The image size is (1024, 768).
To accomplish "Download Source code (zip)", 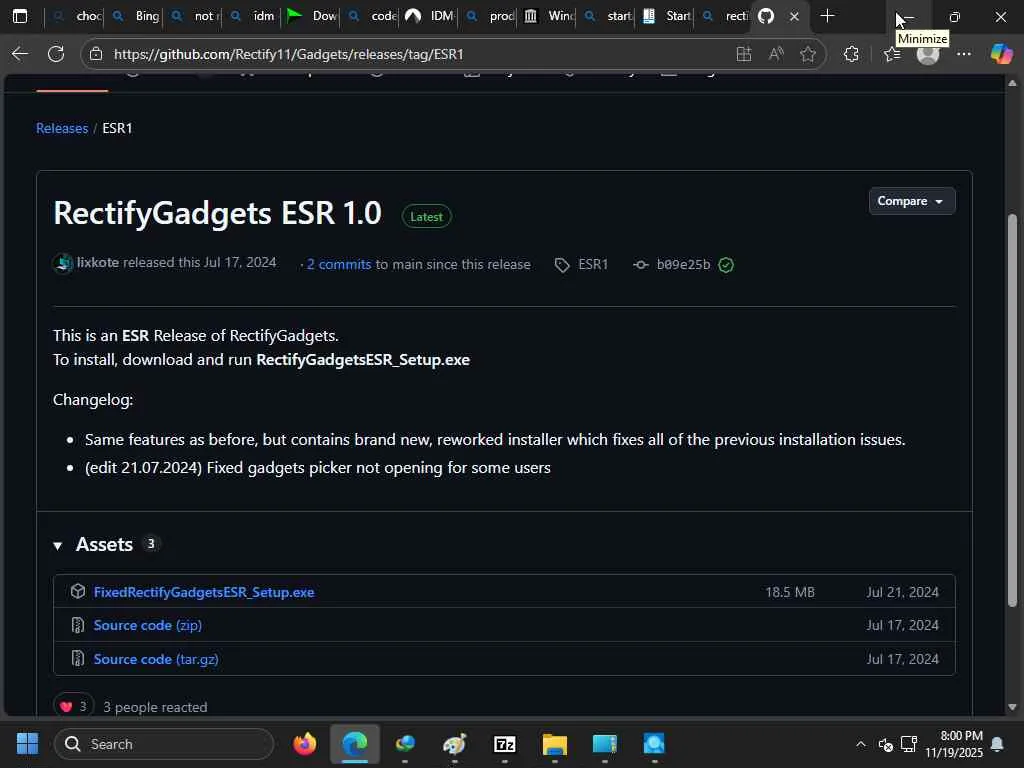I will click(x=148, y=625).
